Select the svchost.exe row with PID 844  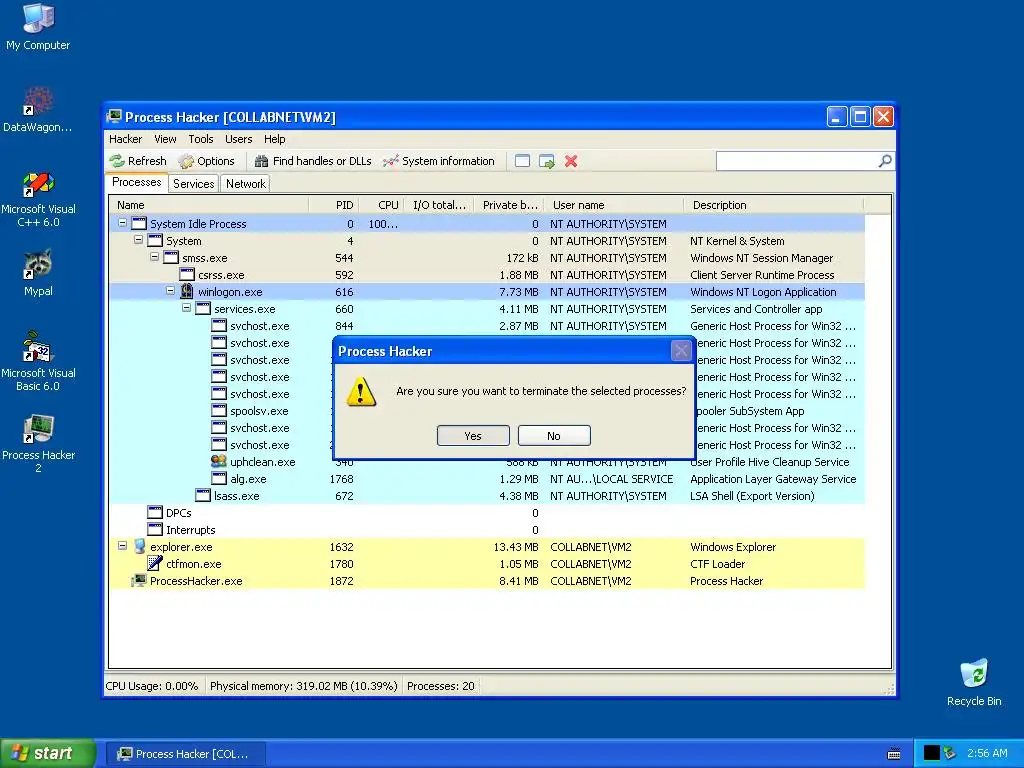[x=487, y=326]
